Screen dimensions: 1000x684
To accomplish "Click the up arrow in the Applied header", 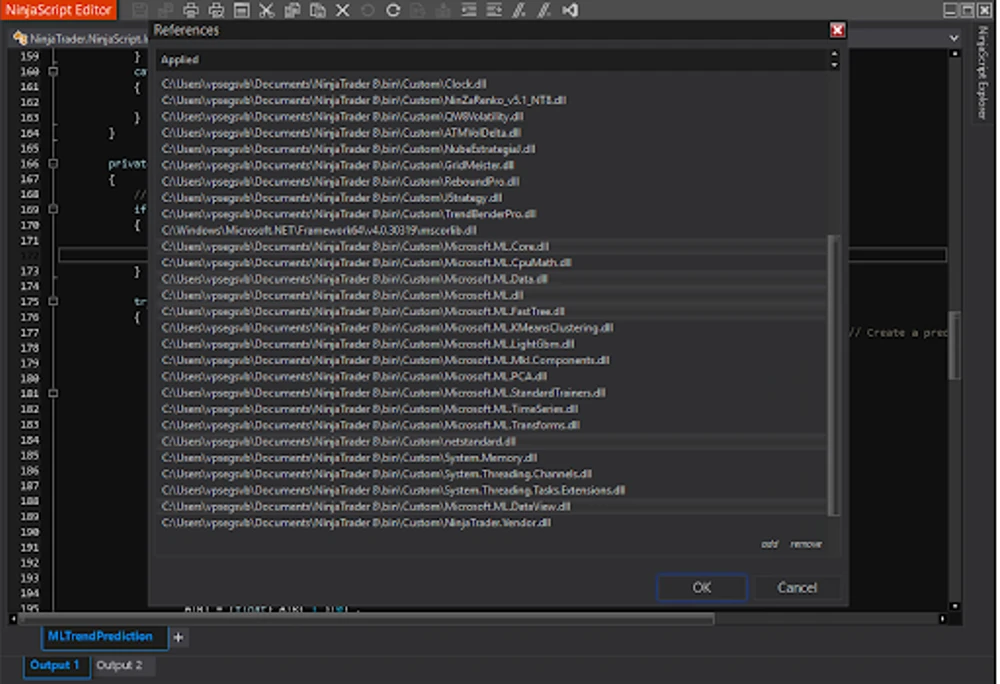I will click(x=834, y=54).
